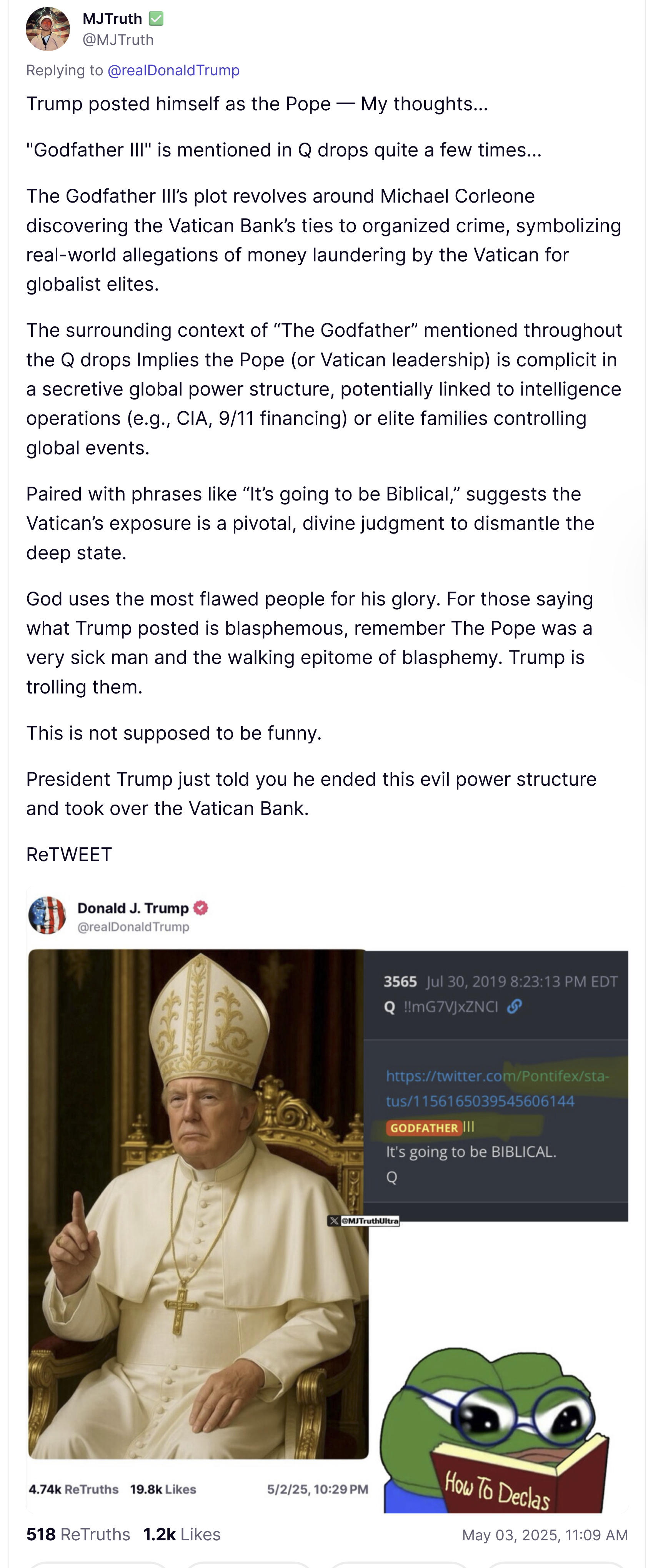Click the 19.8k Likes count in embedded post
The image size is (648, 1568).
coord(163,1489)
